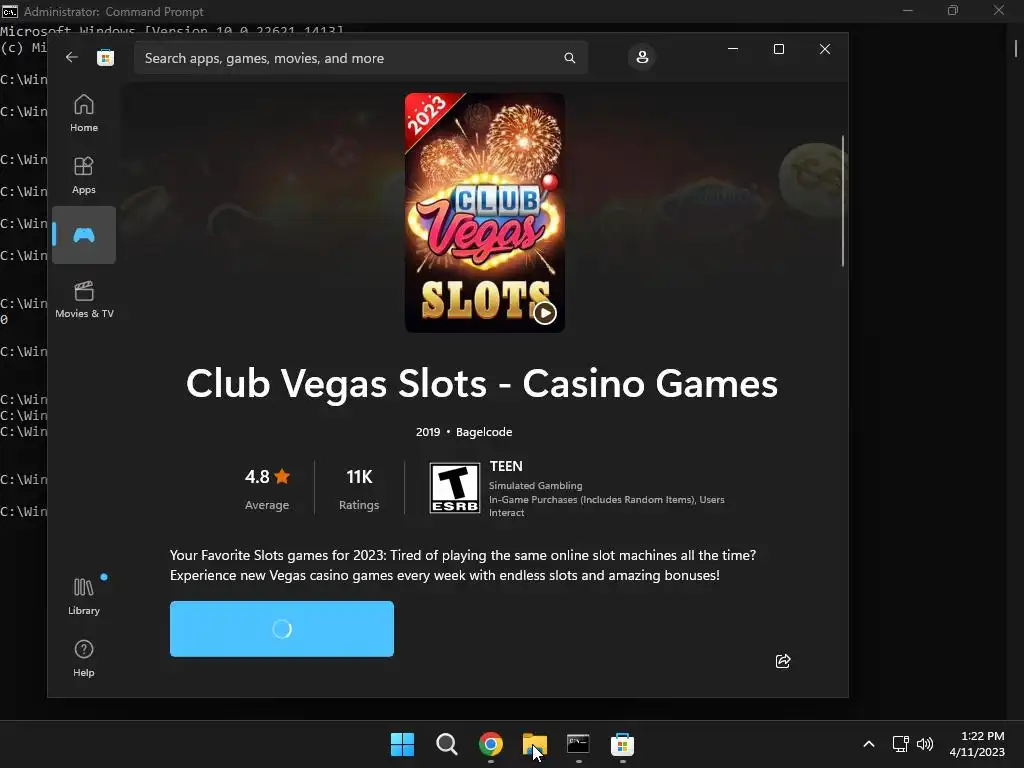Image resolution: width=1024 pixels, height=768 pixels.
Task: Click the search magnifier icon in Store
Action: coord(569,58)
